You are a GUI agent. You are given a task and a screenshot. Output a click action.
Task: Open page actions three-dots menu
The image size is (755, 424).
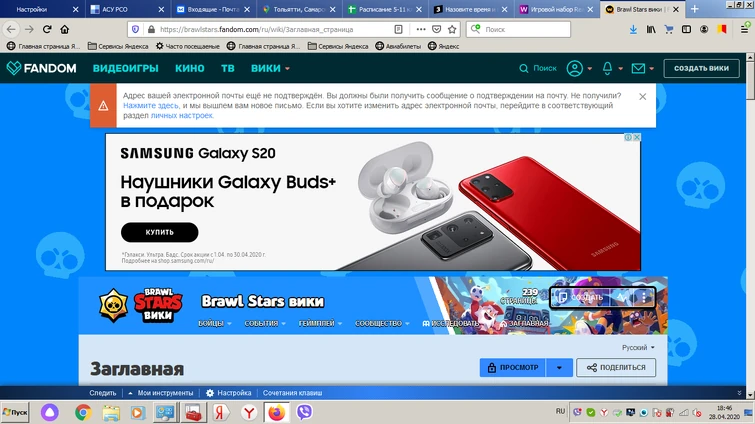(x=421, y=29)
